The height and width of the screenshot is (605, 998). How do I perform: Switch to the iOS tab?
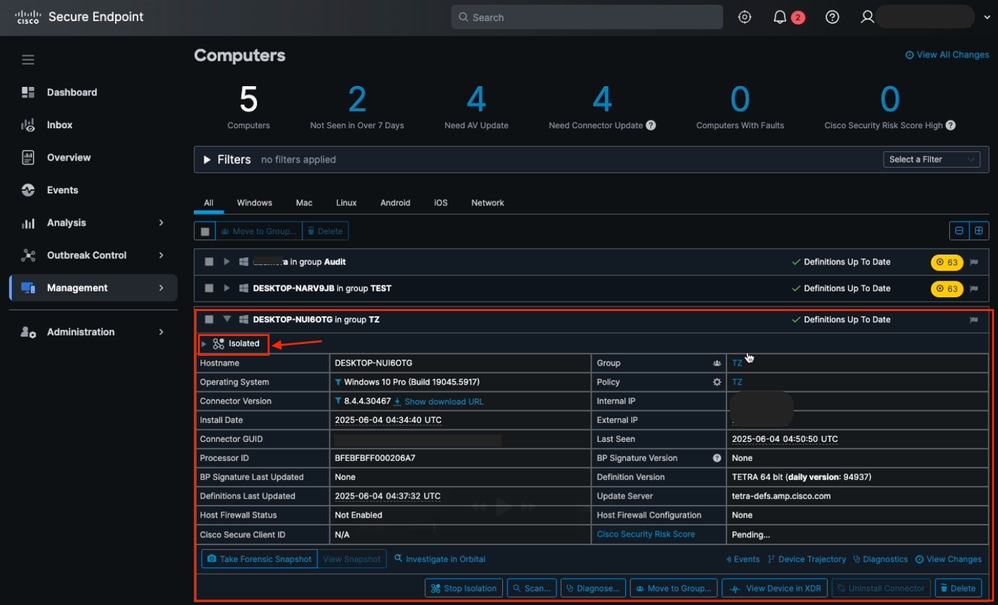[440, 202]
